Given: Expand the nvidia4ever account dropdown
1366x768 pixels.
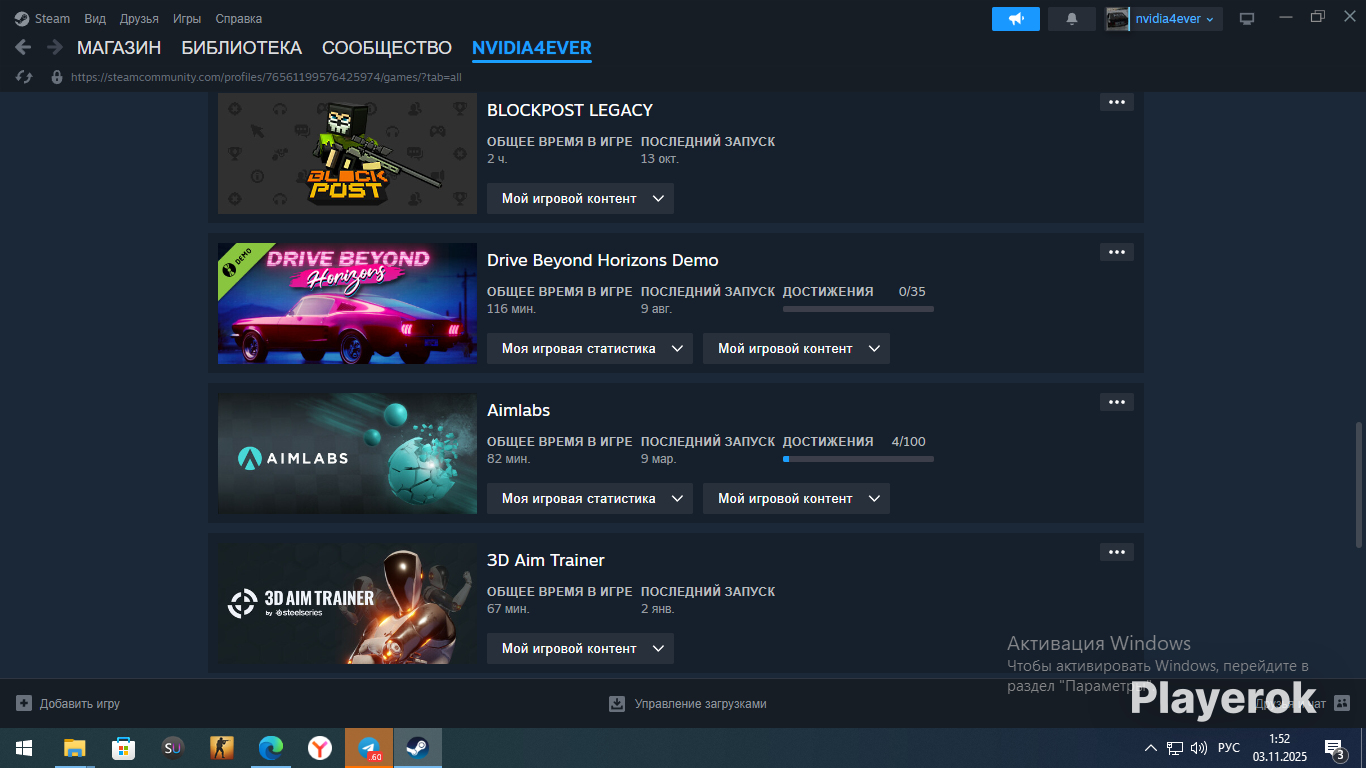Looking at the screenshot, I should (x=1163, y=19).
